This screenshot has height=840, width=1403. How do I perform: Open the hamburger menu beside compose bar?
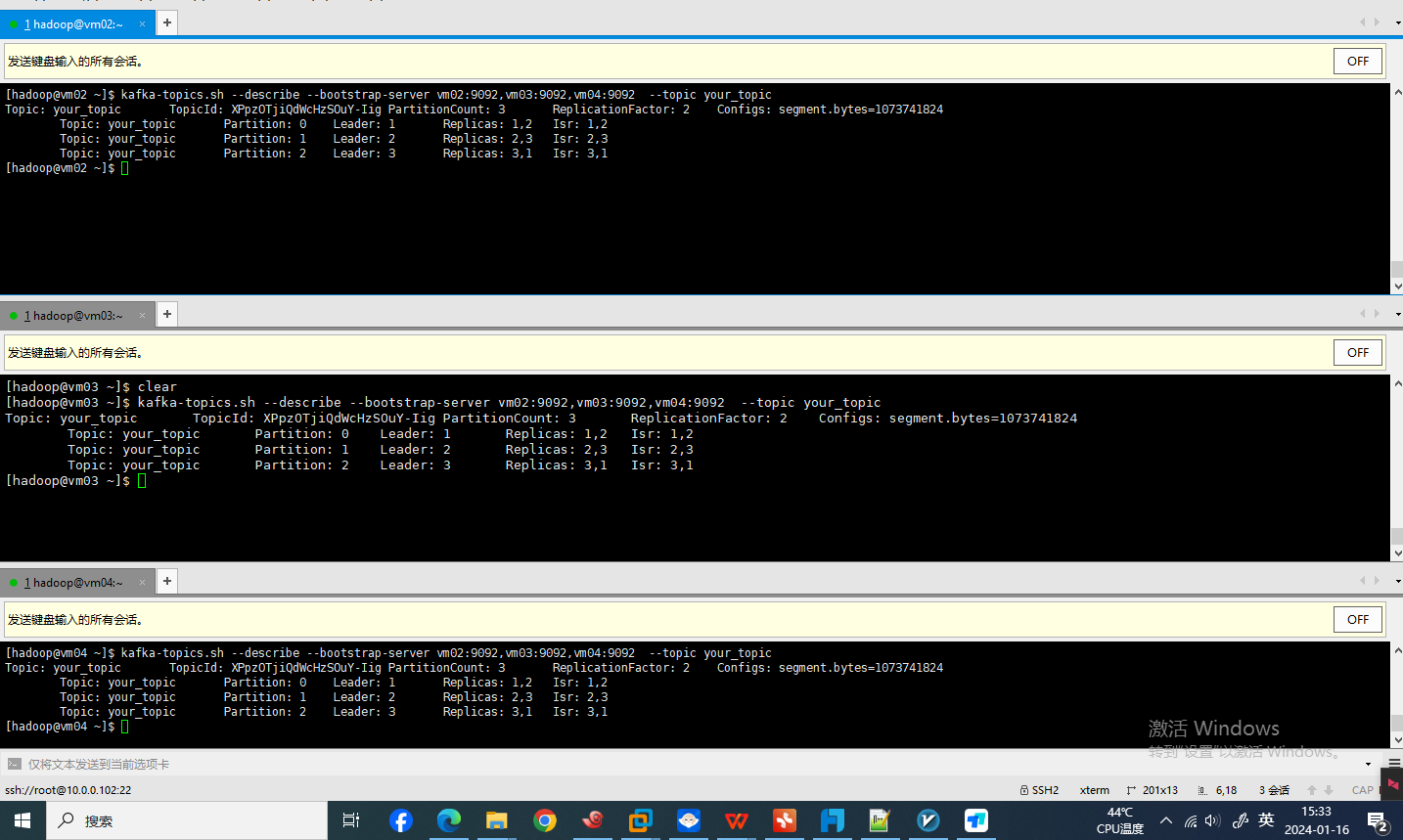tap(1394, 763)
